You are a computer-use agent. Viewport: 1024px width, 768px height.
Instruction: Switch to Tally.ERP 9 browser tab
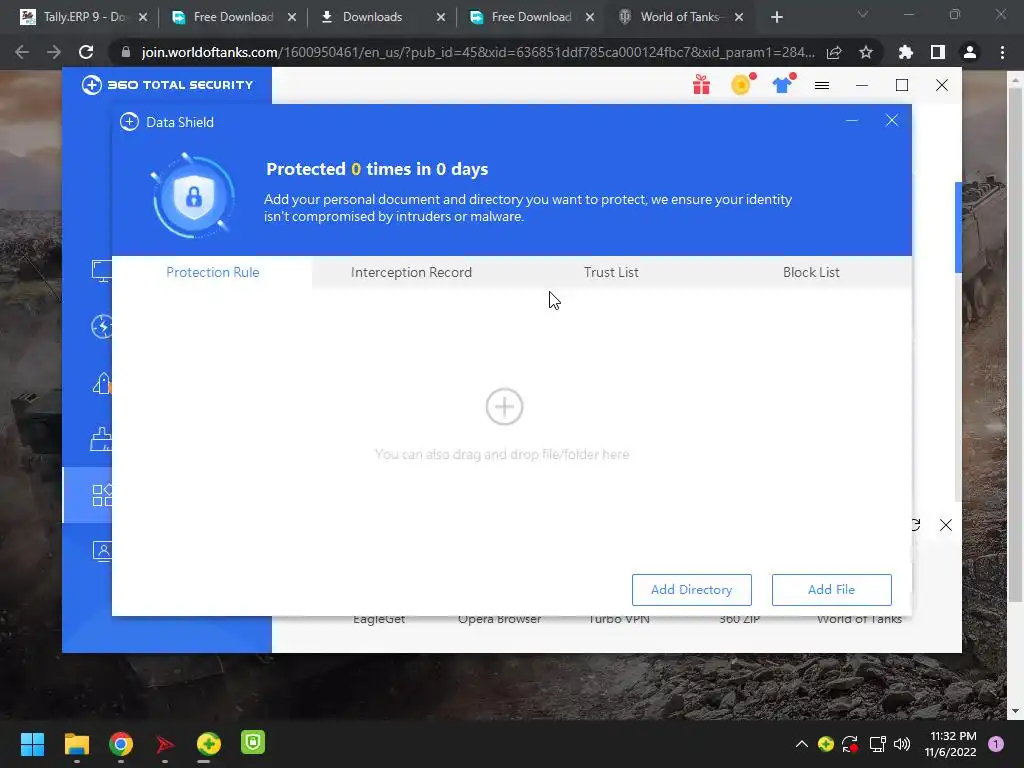(x=83, y=17)
